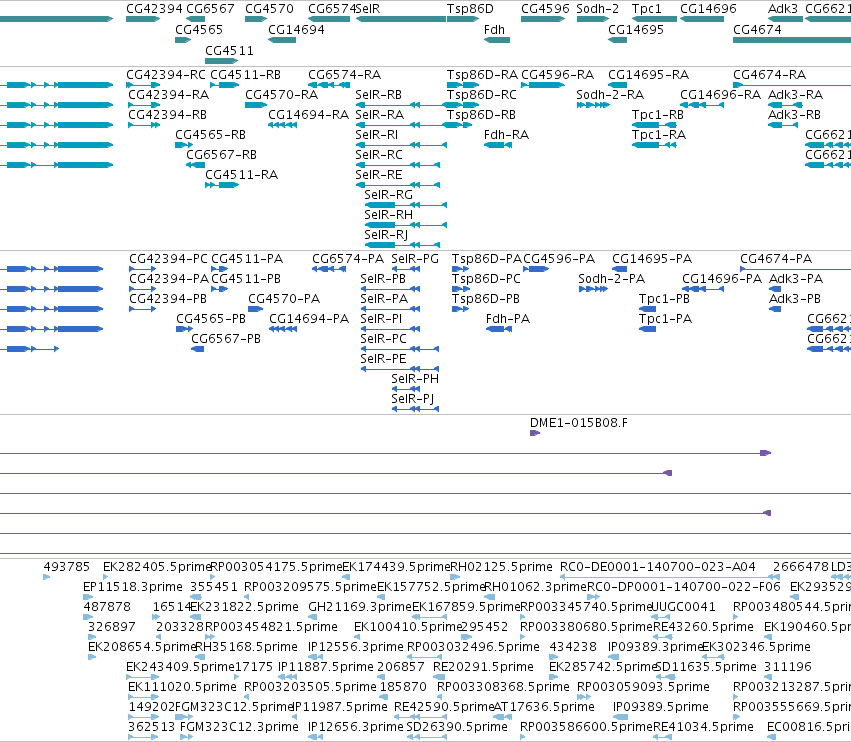Viewport: 851px width, 742px height.
Task: Select transcript Fdh-RA
Action: point(506,135)
